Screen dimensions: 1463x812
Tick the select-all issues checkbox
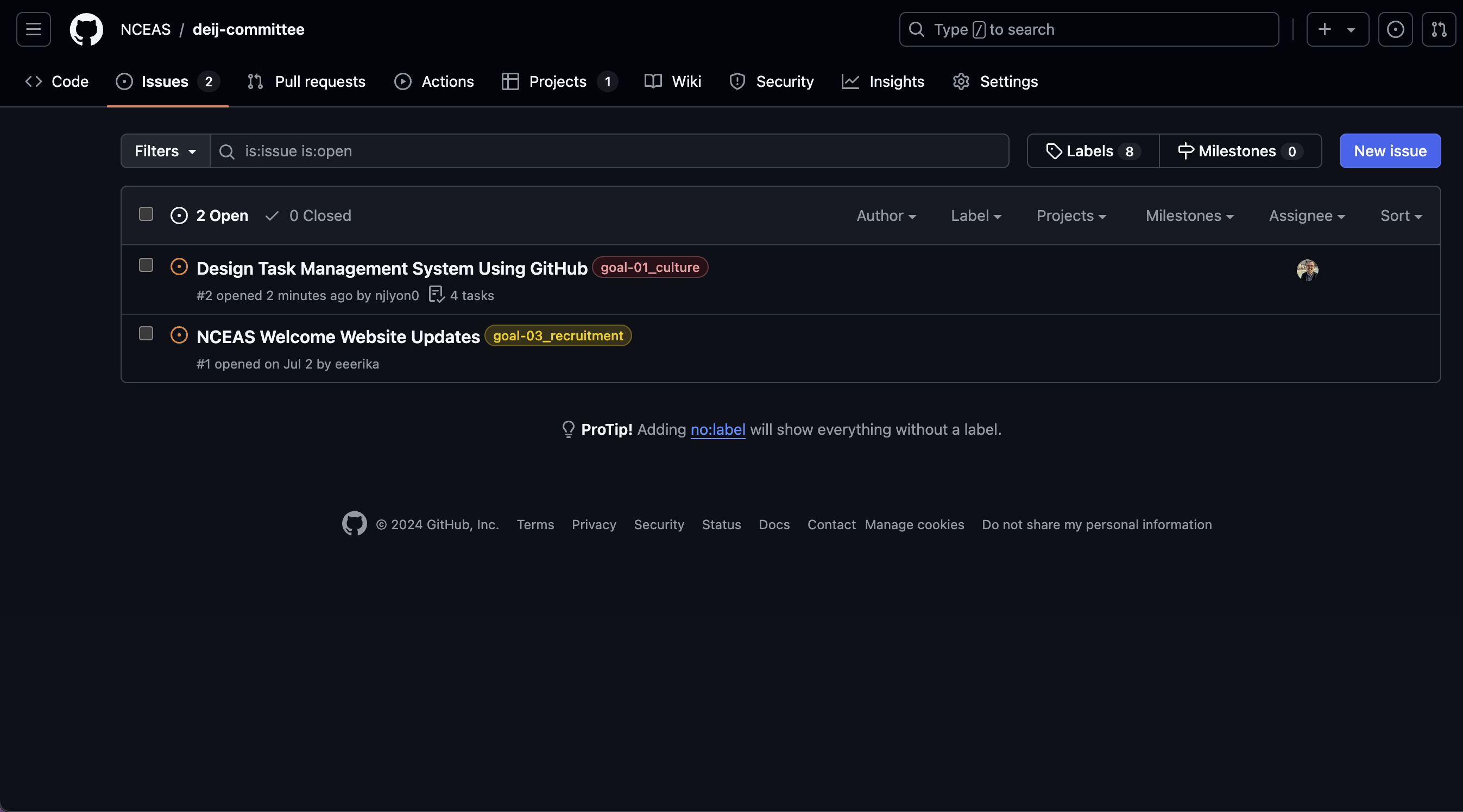[146, 214]
